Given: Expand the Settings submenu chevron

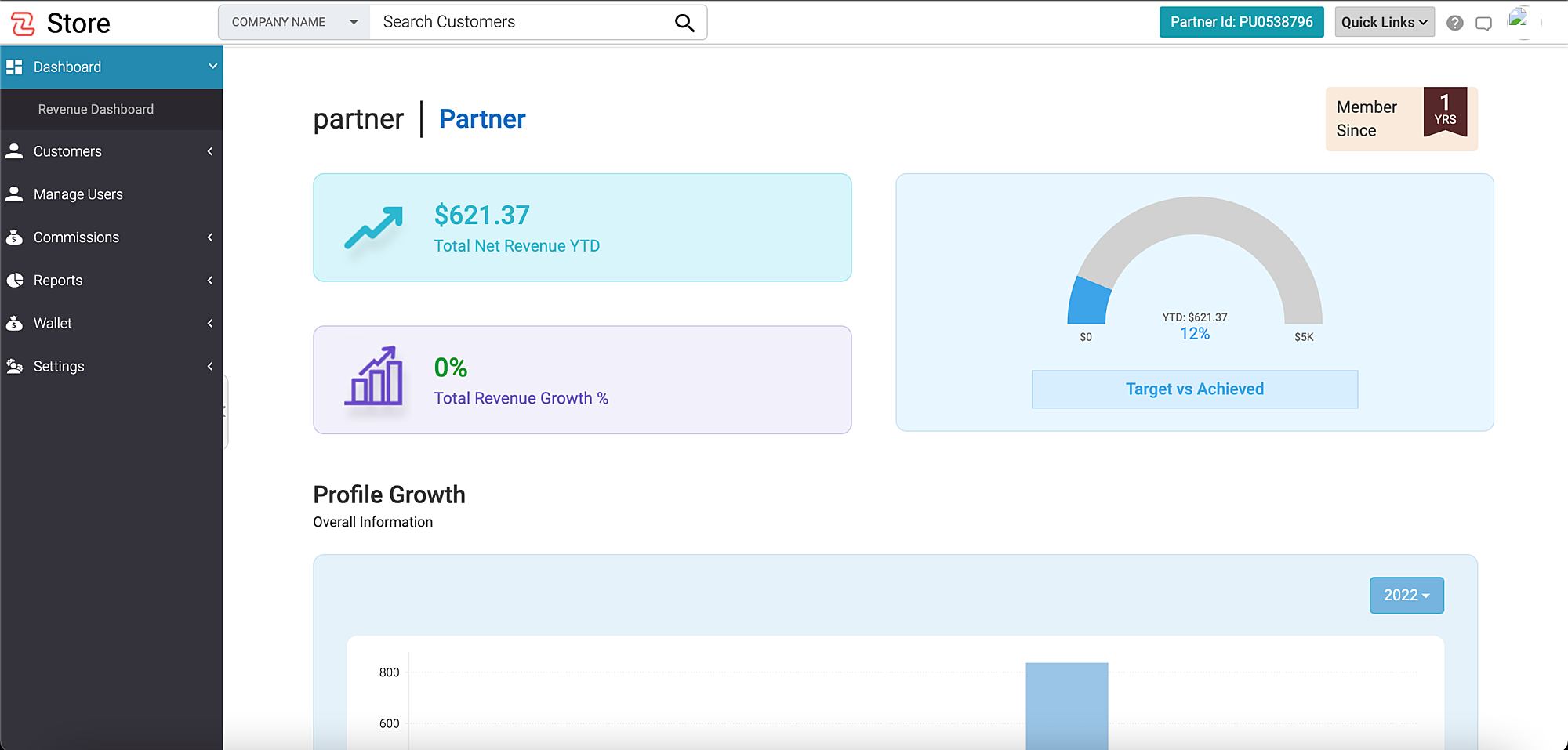Looking at the screenshot, I should coord(210,366).
